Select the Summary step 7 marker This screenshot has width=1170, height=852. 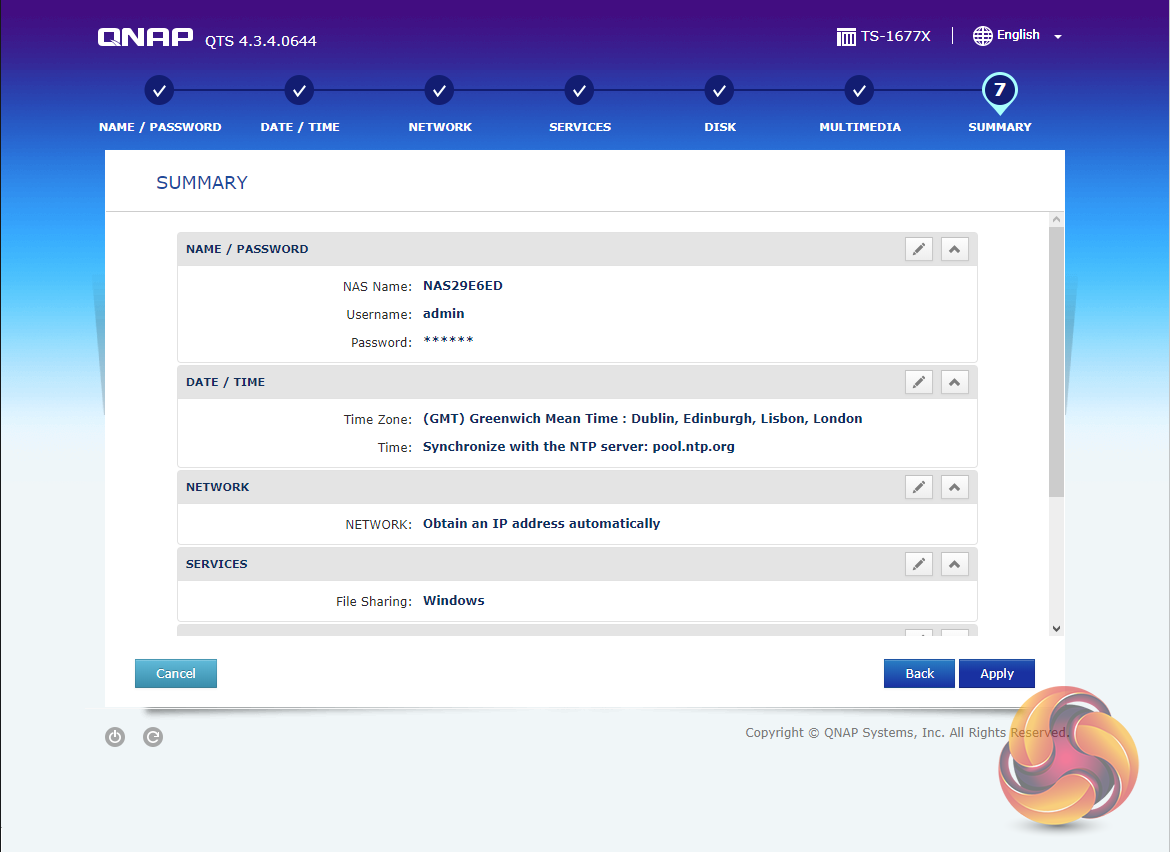(1000, 91)
